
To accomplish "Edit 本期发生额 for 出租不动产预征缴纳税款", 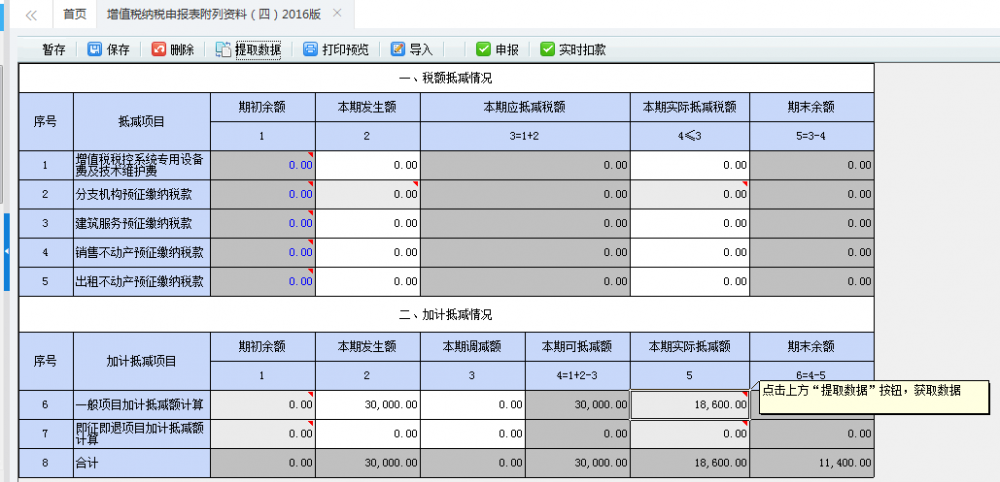I will (368, 282).
